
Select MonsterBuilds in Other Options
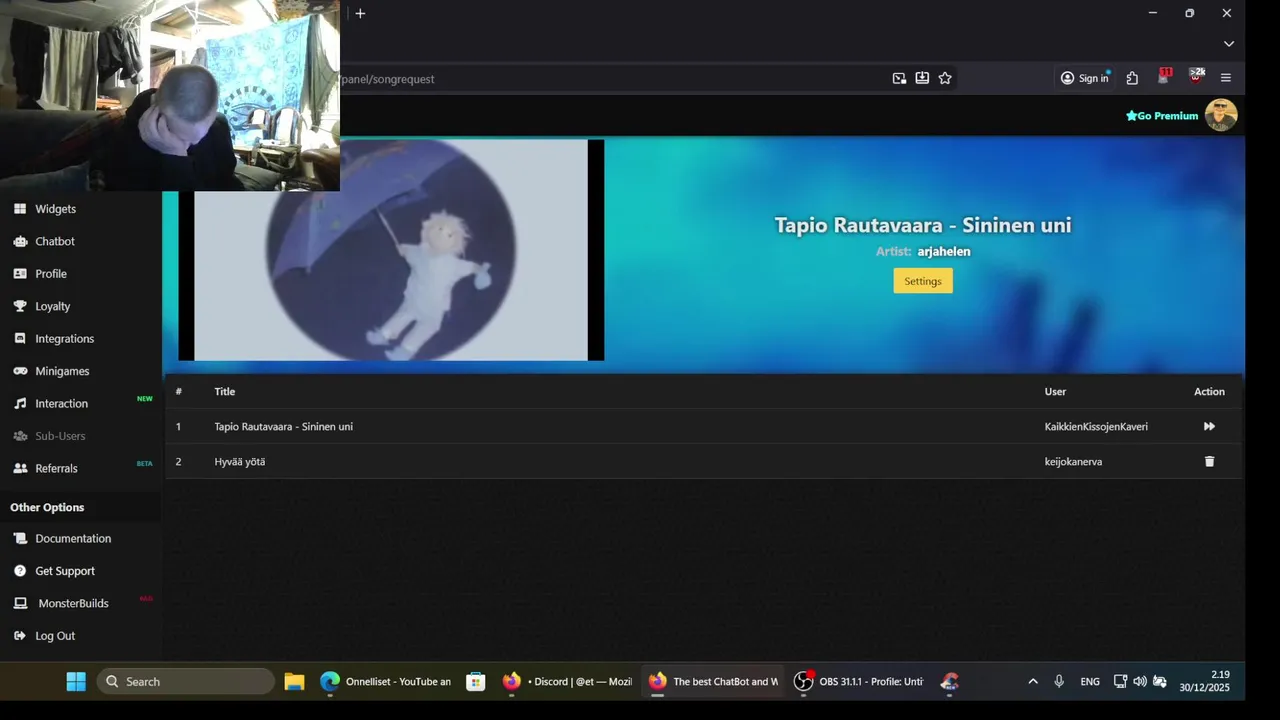tap(73, 603)
